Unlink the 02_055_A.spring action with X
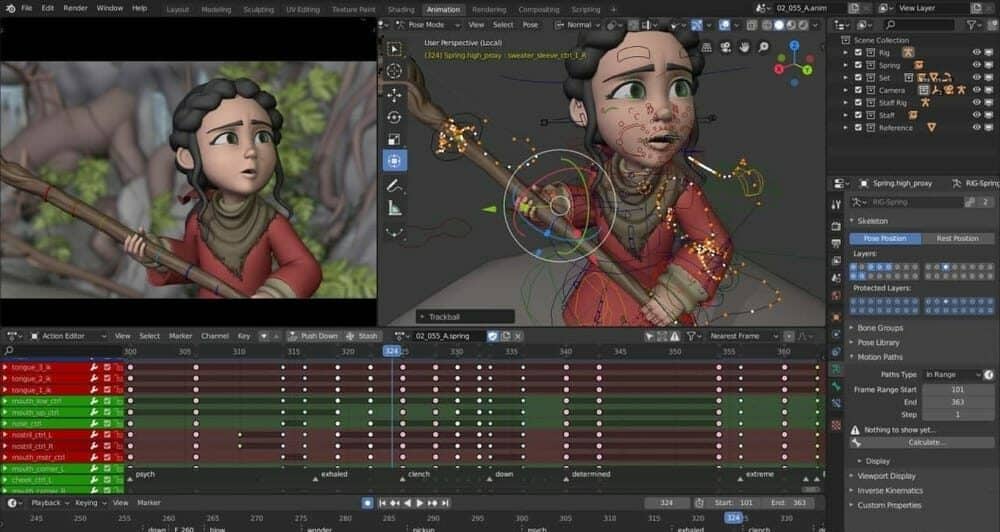The image size is (1000, 532). tap(518, 336)
